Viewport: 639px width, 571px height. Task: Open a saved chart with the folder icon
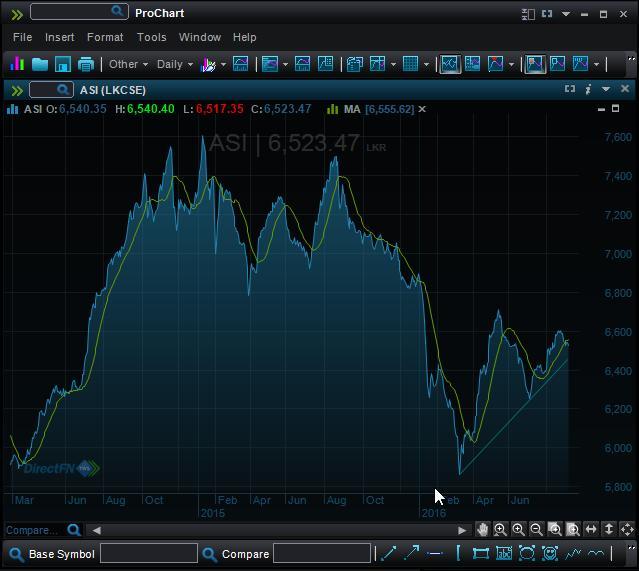point(40,64)
